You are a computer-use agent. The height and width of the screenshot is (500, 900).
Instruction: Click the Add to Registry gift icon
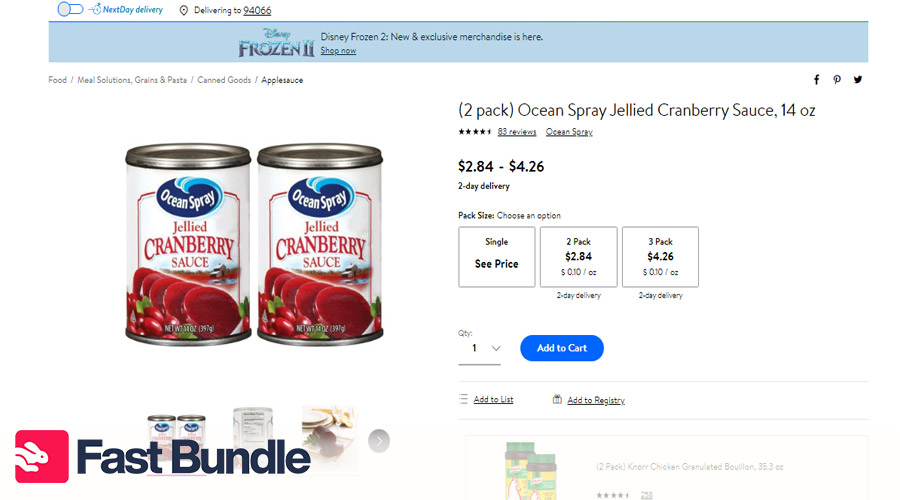557,399
